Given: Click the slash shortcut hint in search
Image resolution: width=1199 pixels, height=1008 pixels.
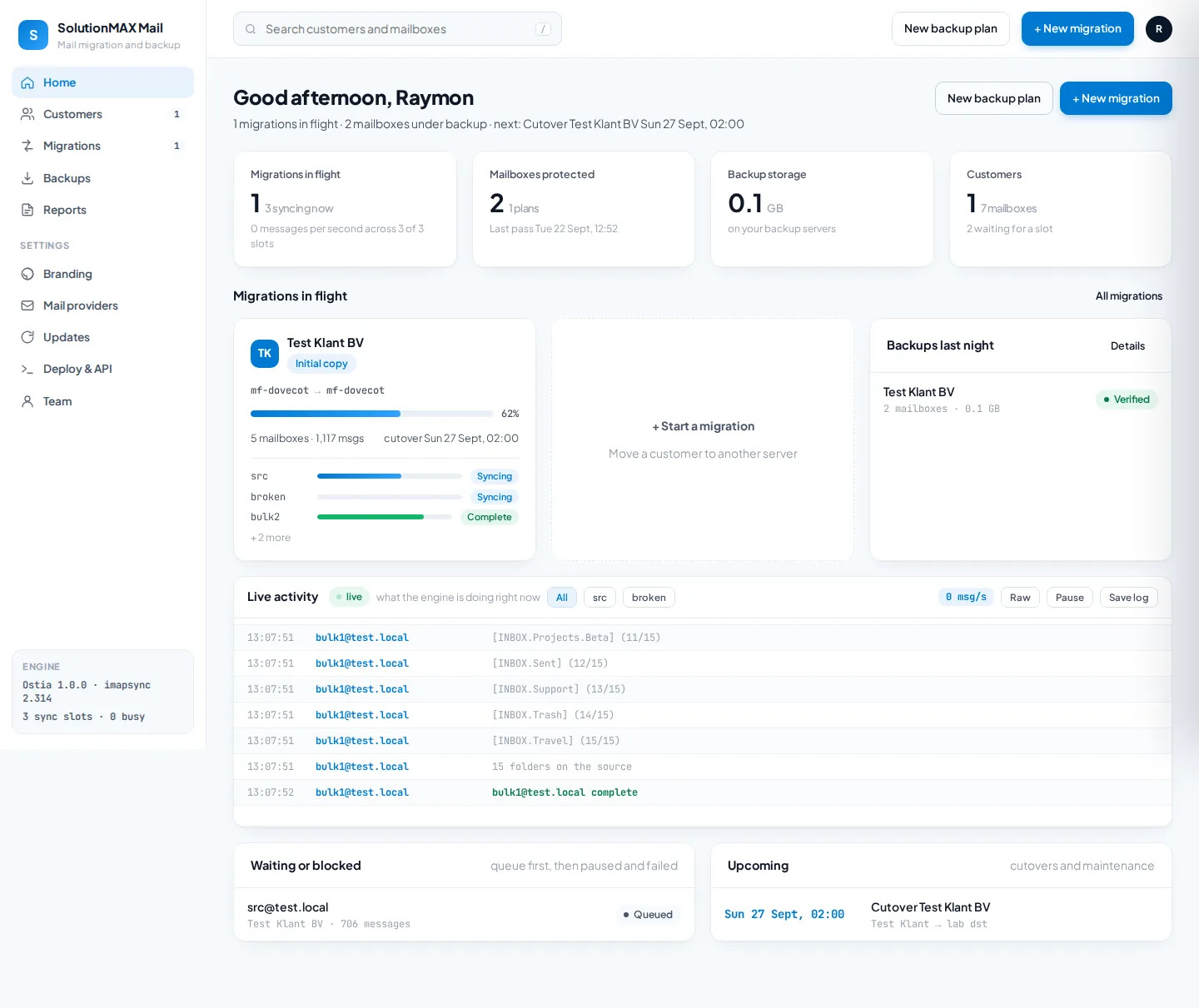Looking at the screenshot, I should (x=543, y=29).
